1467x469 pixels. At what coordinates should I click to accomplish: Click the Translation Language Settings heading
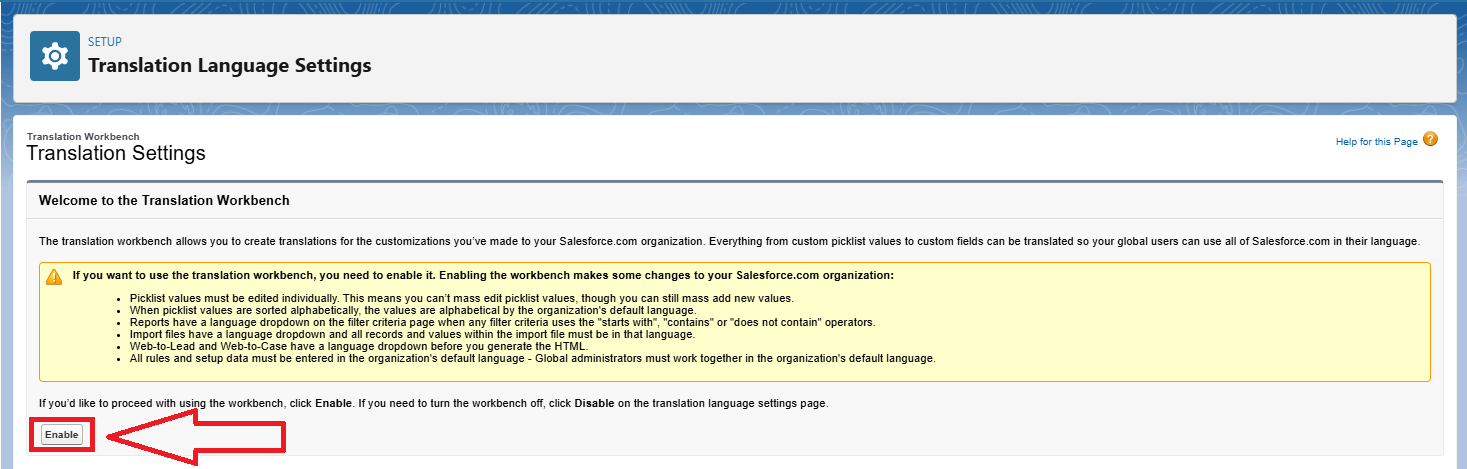(x=230, y=66)
